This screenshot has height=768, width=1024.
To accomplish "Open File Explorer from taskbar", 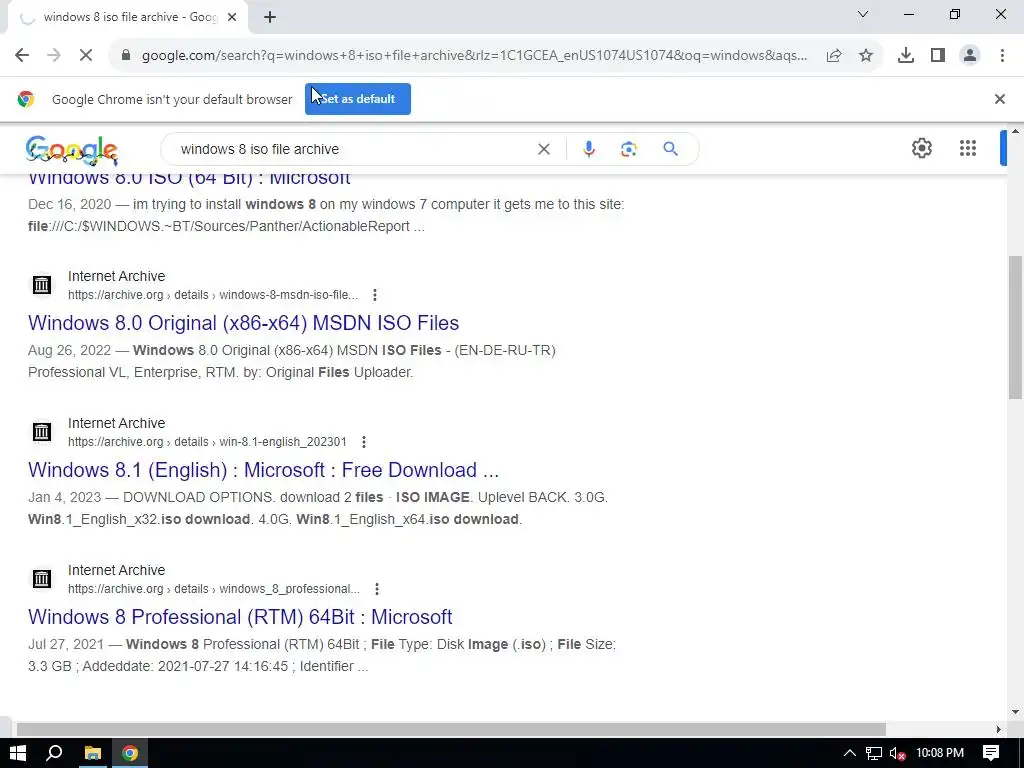I will point(93,753).
